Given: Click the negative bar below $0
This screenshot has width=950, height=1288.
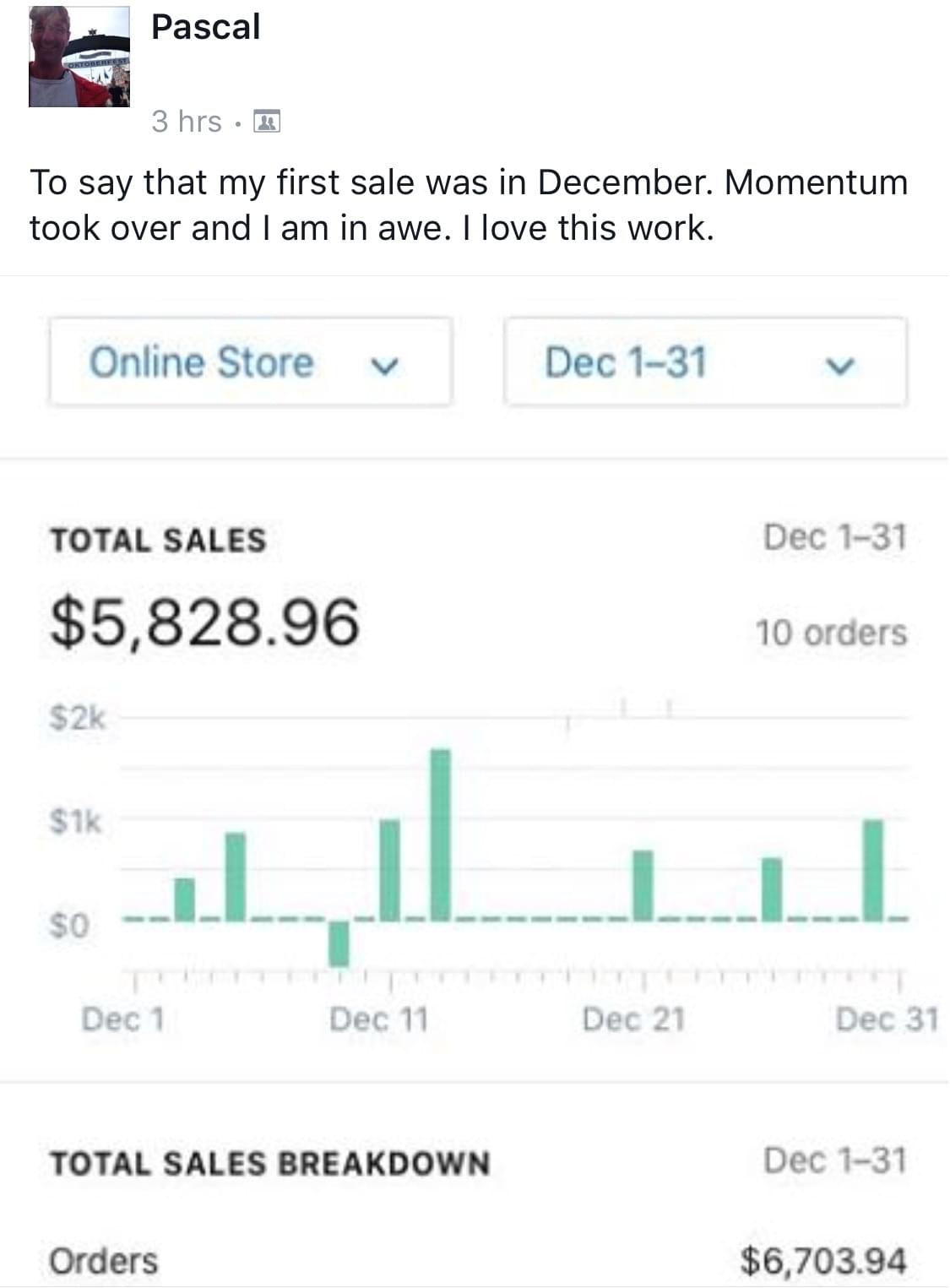Looking at the screenshot, I should [x=339, y=943].
